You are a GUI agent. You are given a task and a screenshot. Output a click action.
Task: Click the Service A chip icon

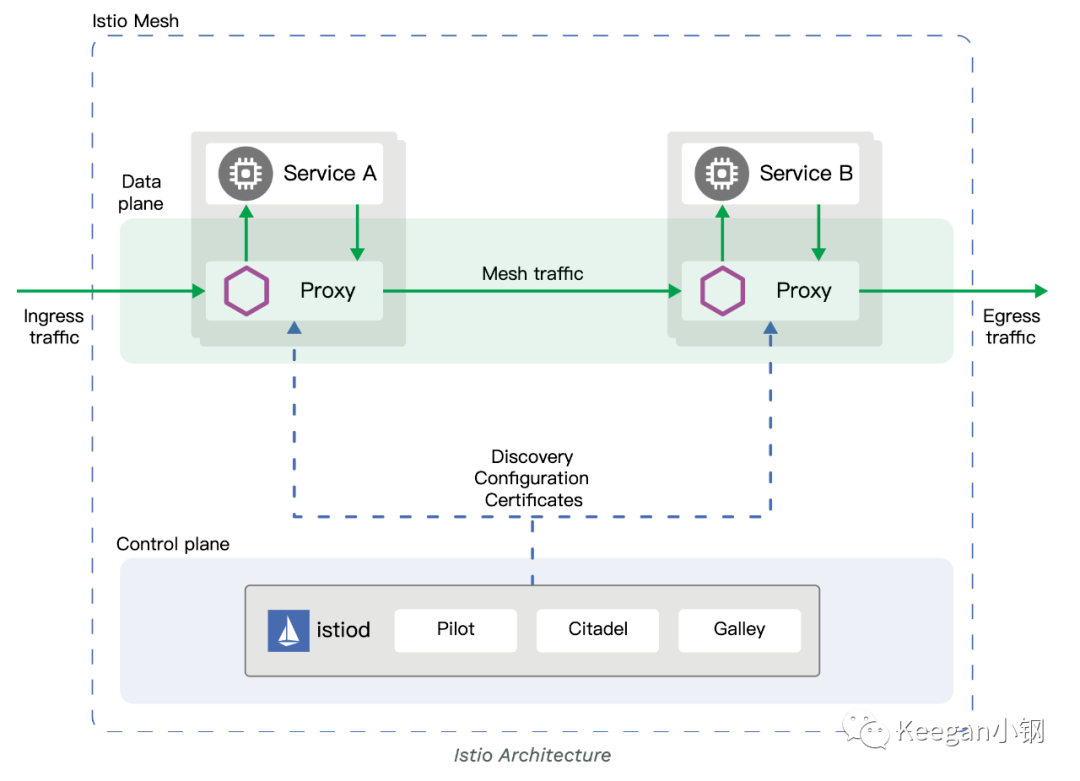coord(245,174)
